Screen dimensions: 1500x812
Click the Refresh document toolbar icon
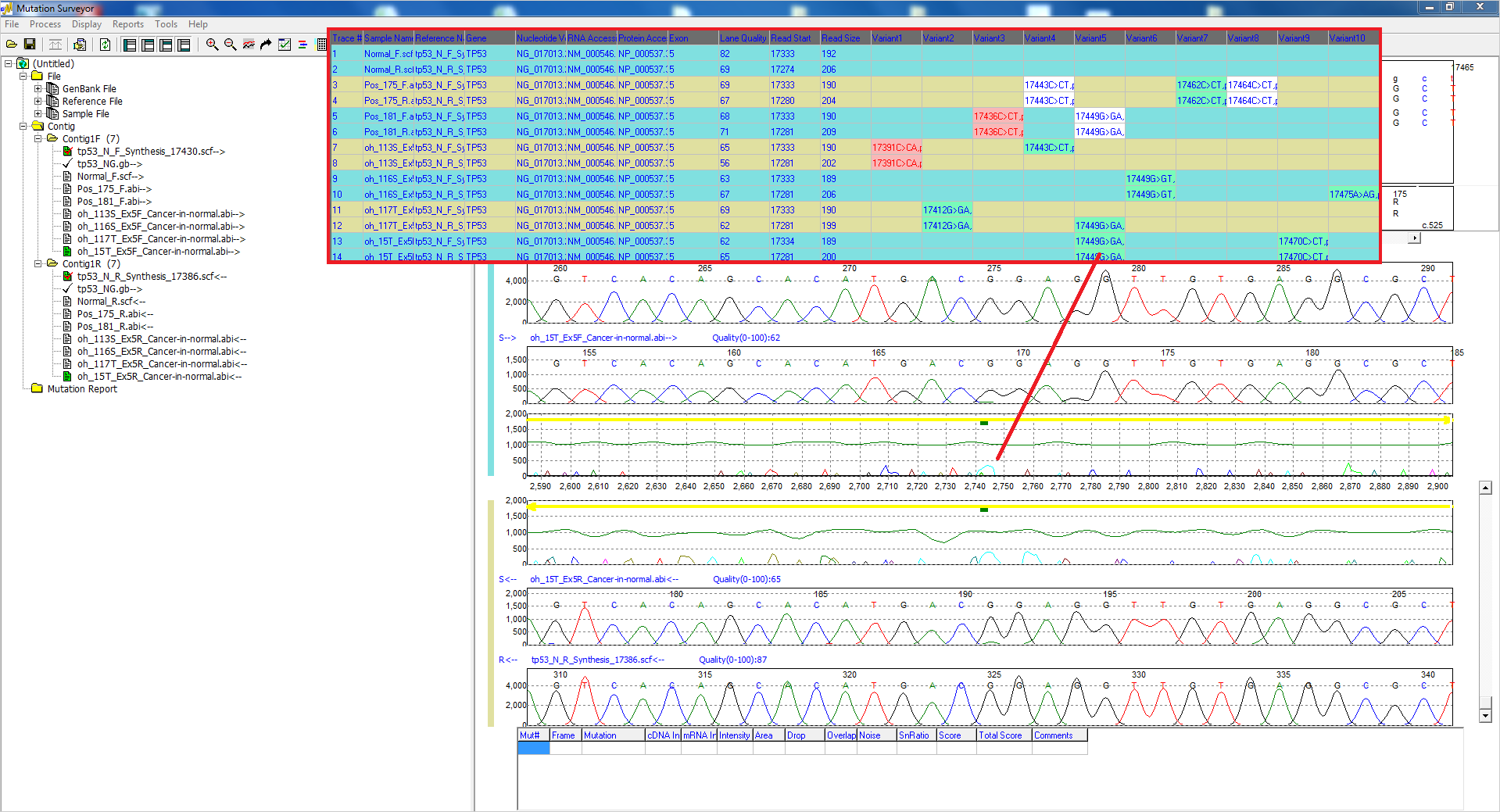(x=105, y=45)
